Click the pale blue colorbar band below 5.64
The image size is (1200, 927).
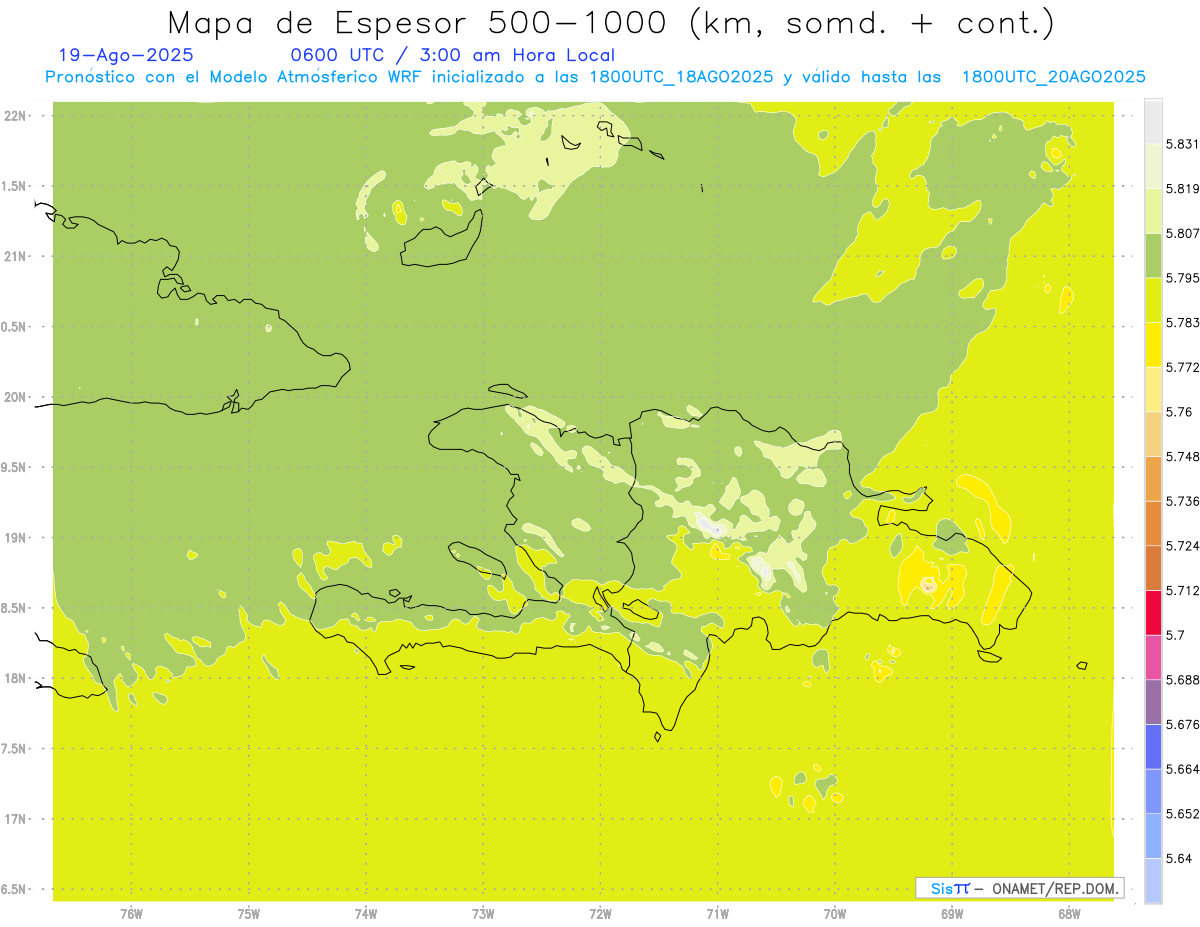[x=1153, y=881]
